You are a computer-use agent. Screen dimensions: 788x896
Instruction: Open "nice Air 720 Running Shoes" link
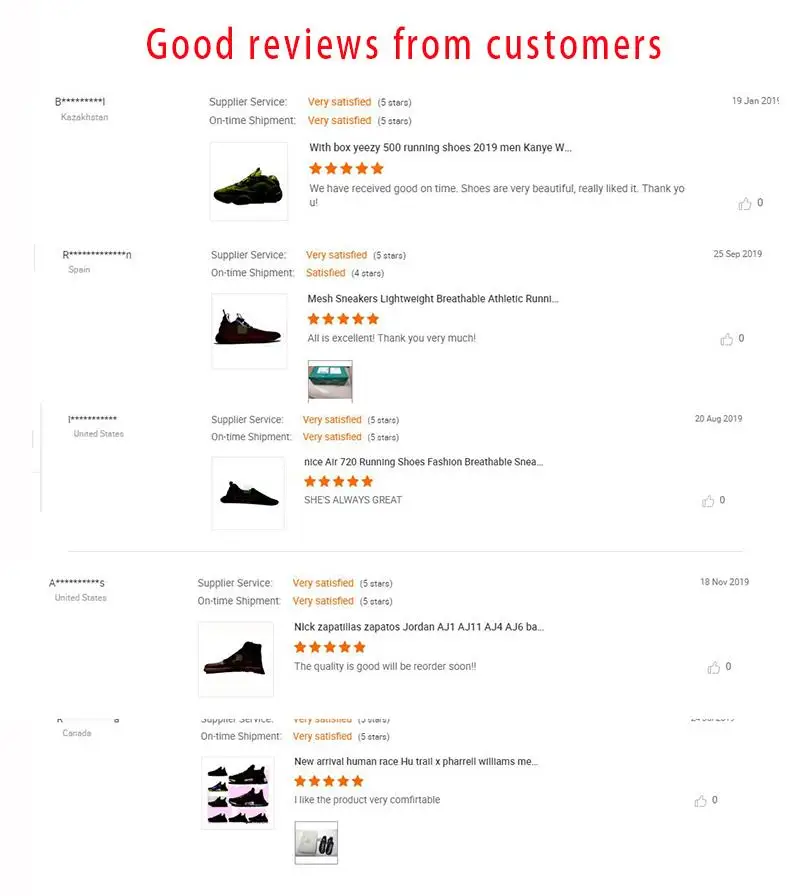tap(423, 462)
